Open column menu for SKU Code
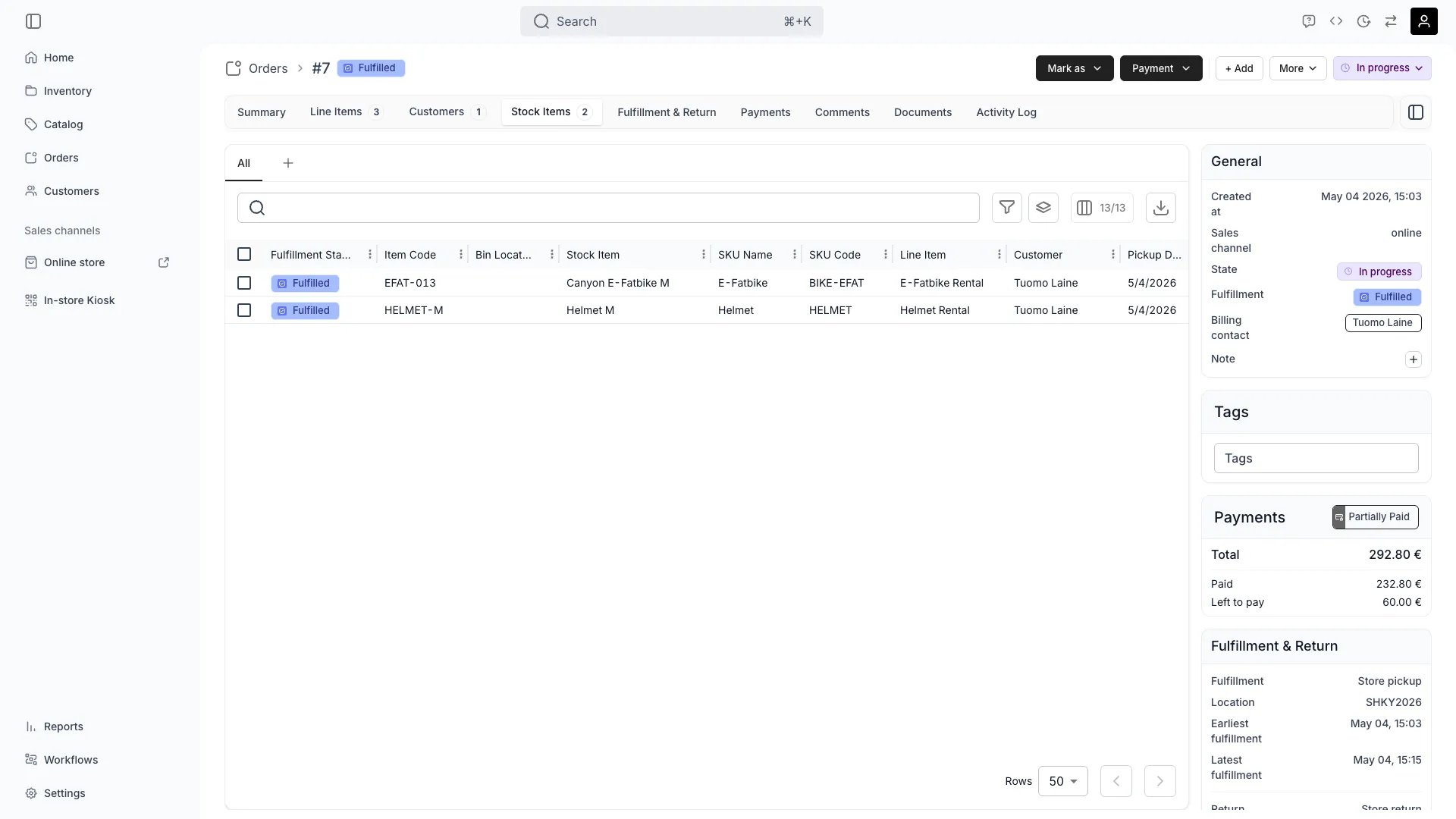 [x=886, y=255]
